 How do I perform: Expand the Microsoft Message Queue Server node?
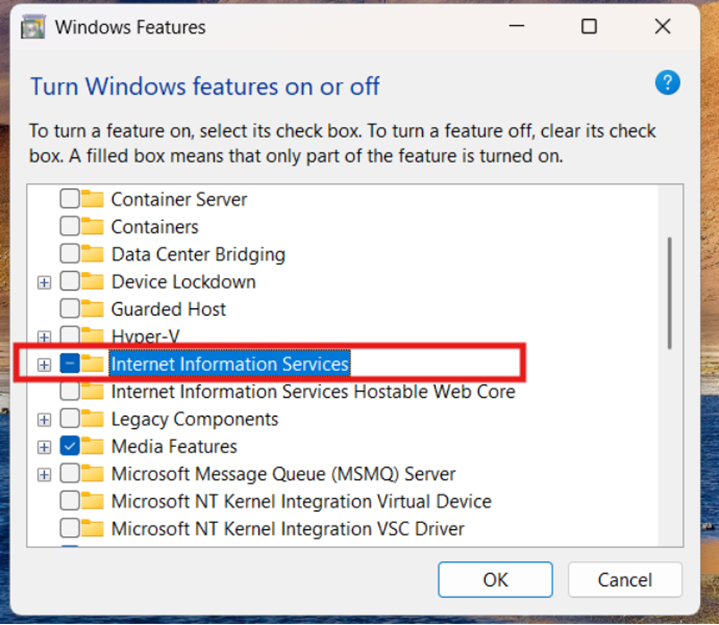44,475
